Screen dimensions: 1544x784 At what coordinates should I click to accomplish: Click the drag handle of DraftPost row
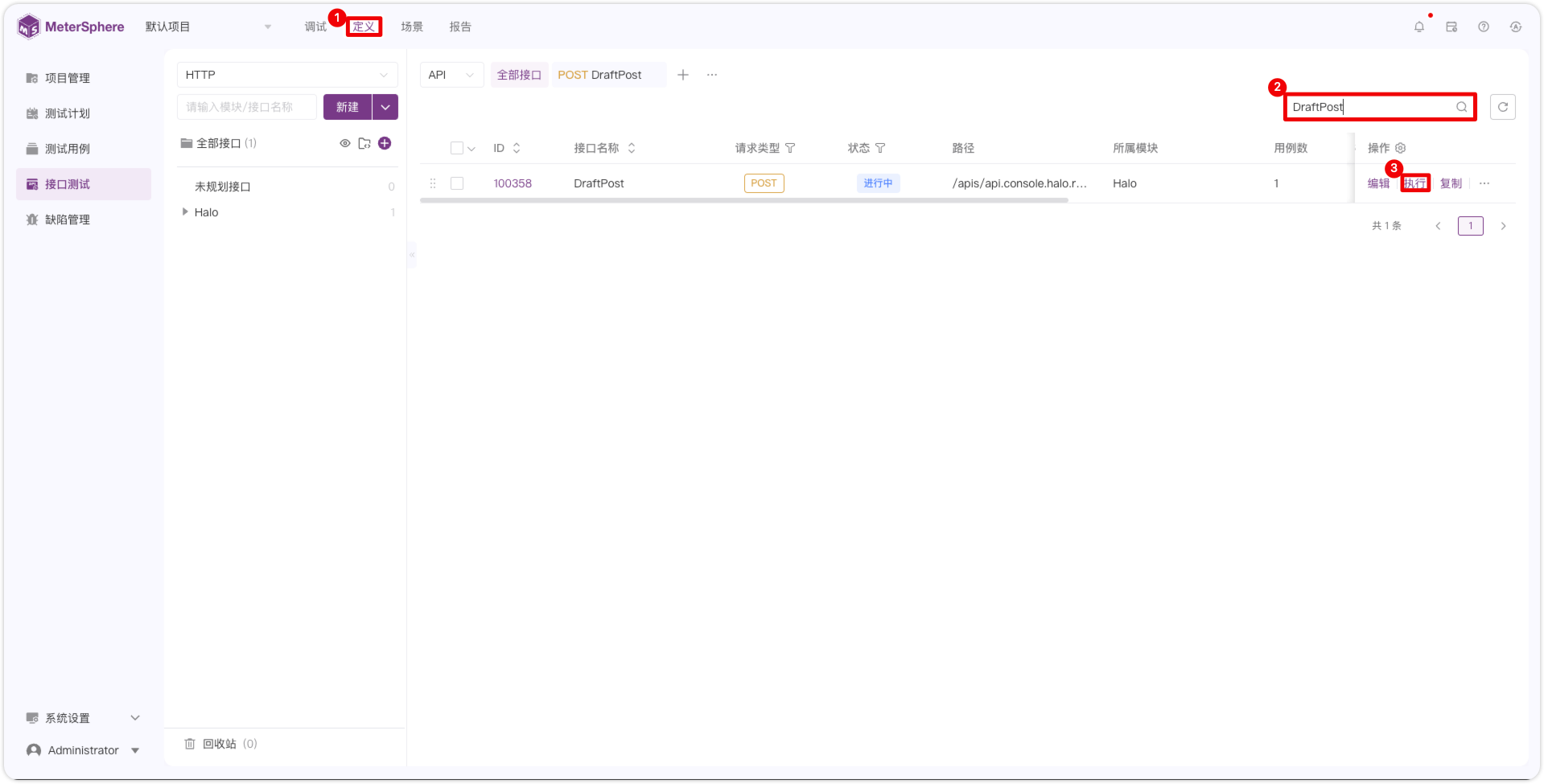[433, 183]
